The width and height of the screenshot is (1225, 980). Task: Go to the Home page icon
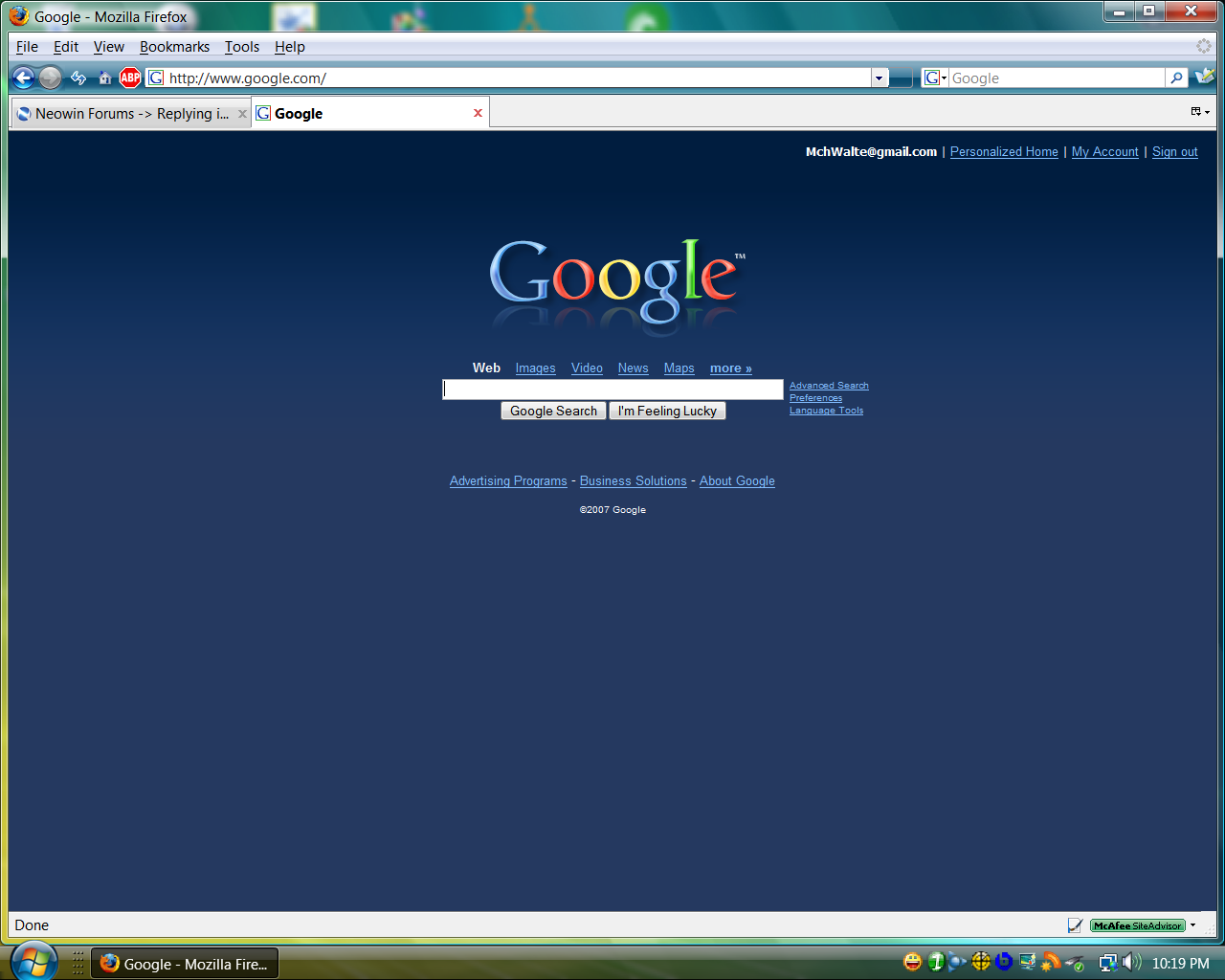pos(105,78)
